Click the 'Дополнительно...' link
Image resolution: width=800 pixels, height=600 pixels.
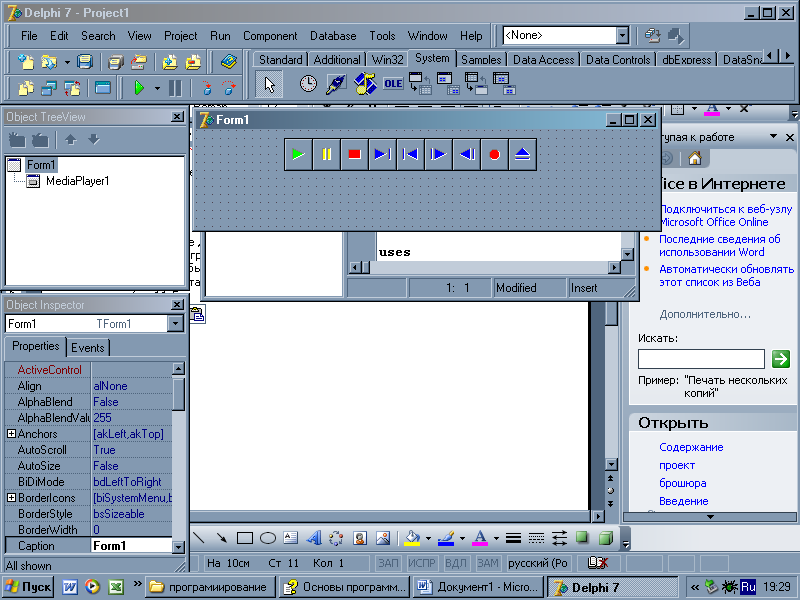(705, 314)
